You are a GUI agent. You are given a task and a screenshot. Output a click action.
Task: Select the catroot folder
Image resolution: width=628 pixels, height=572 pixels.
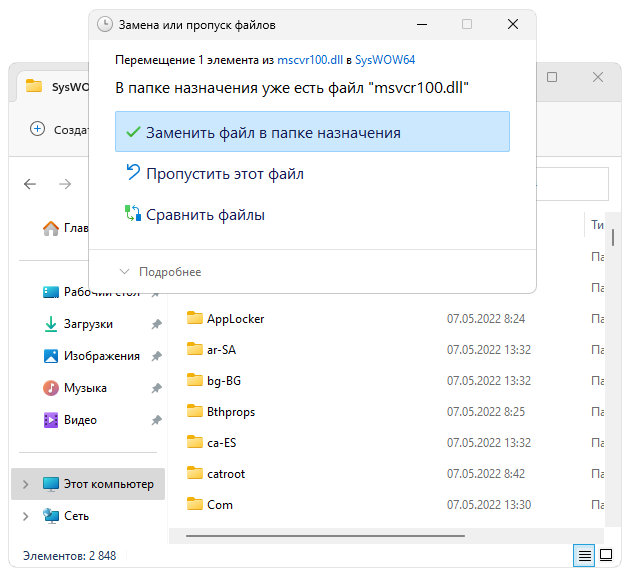(x=226, y=474)
